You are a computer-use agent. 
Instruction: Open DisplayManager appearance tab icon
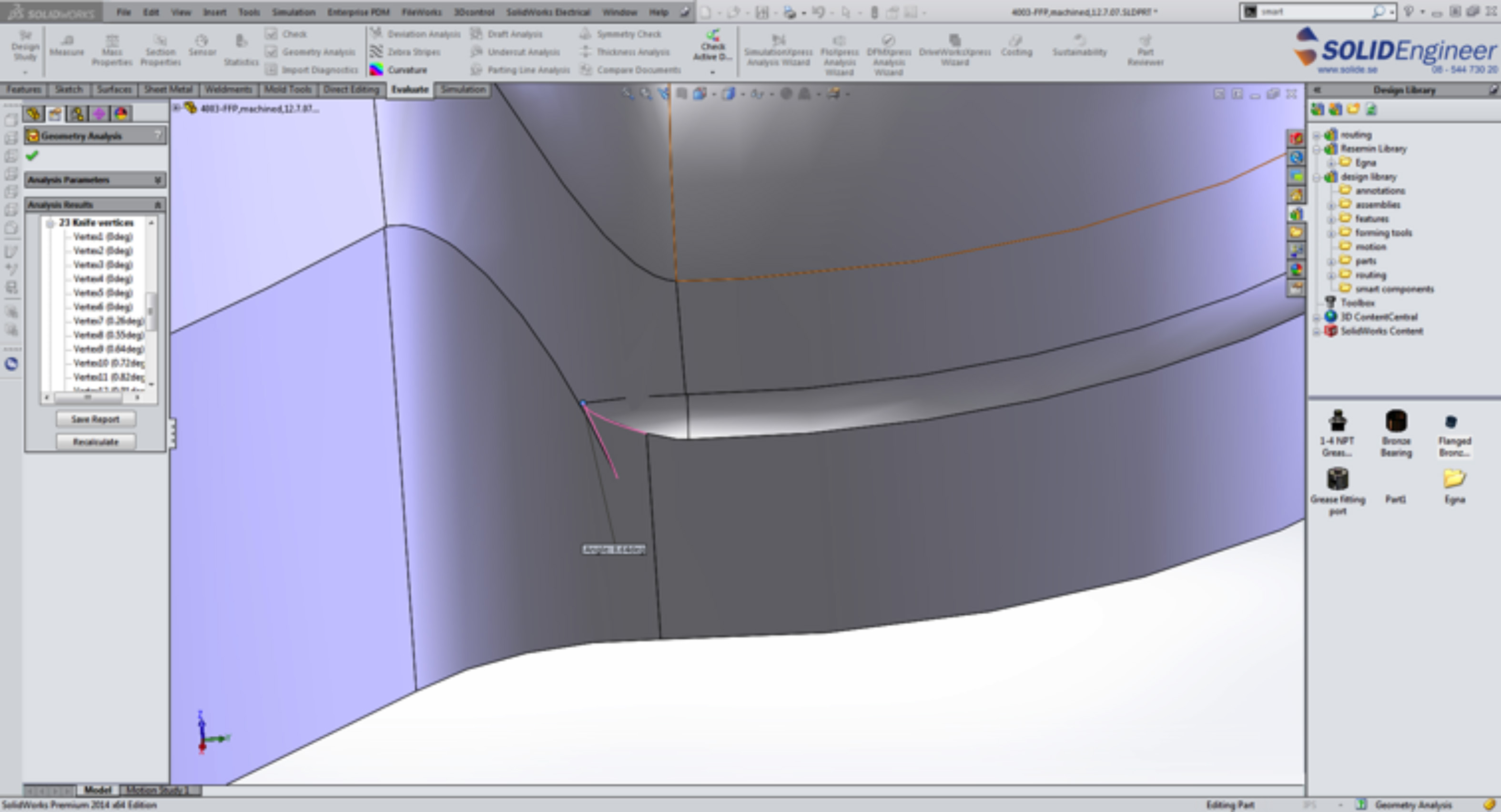121,113
